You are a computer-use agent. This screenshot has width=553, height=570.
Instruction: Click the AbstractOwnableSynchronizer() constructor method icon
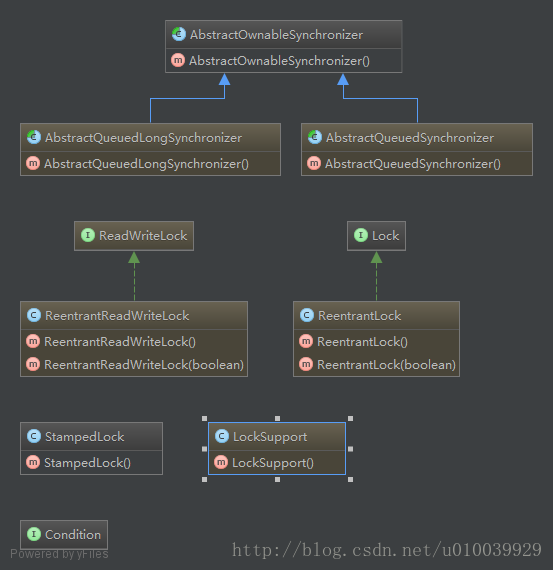[178, 60]
